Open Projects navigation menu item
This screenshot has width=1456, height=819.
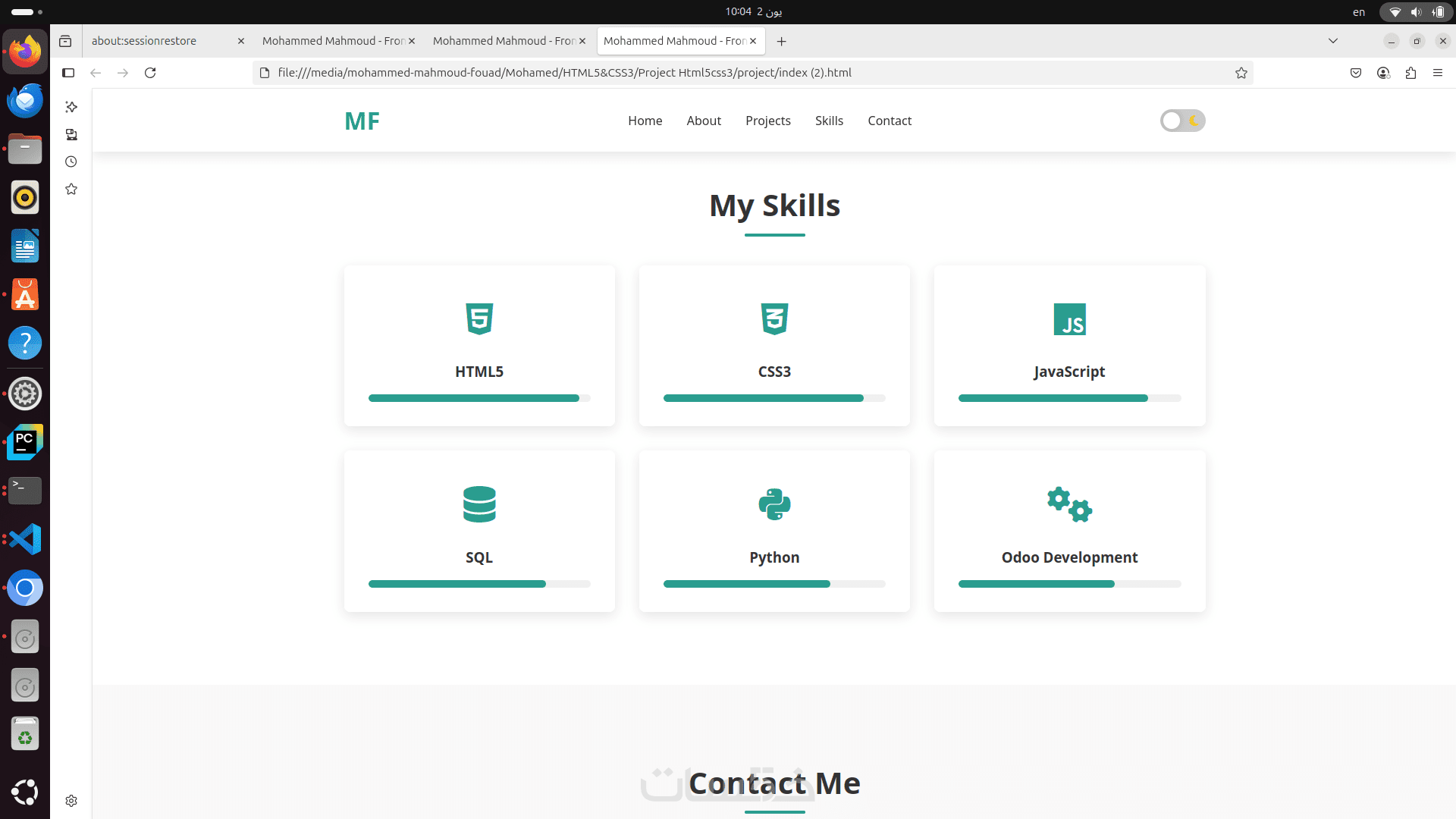(x=767, y=121)
